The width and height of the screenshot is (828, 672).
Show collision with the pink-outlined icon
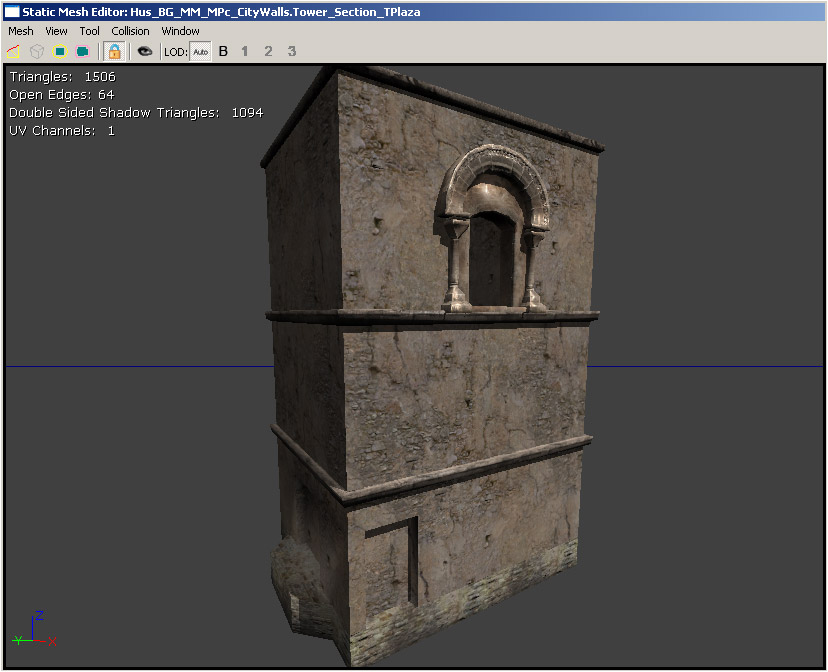(83, 51)
